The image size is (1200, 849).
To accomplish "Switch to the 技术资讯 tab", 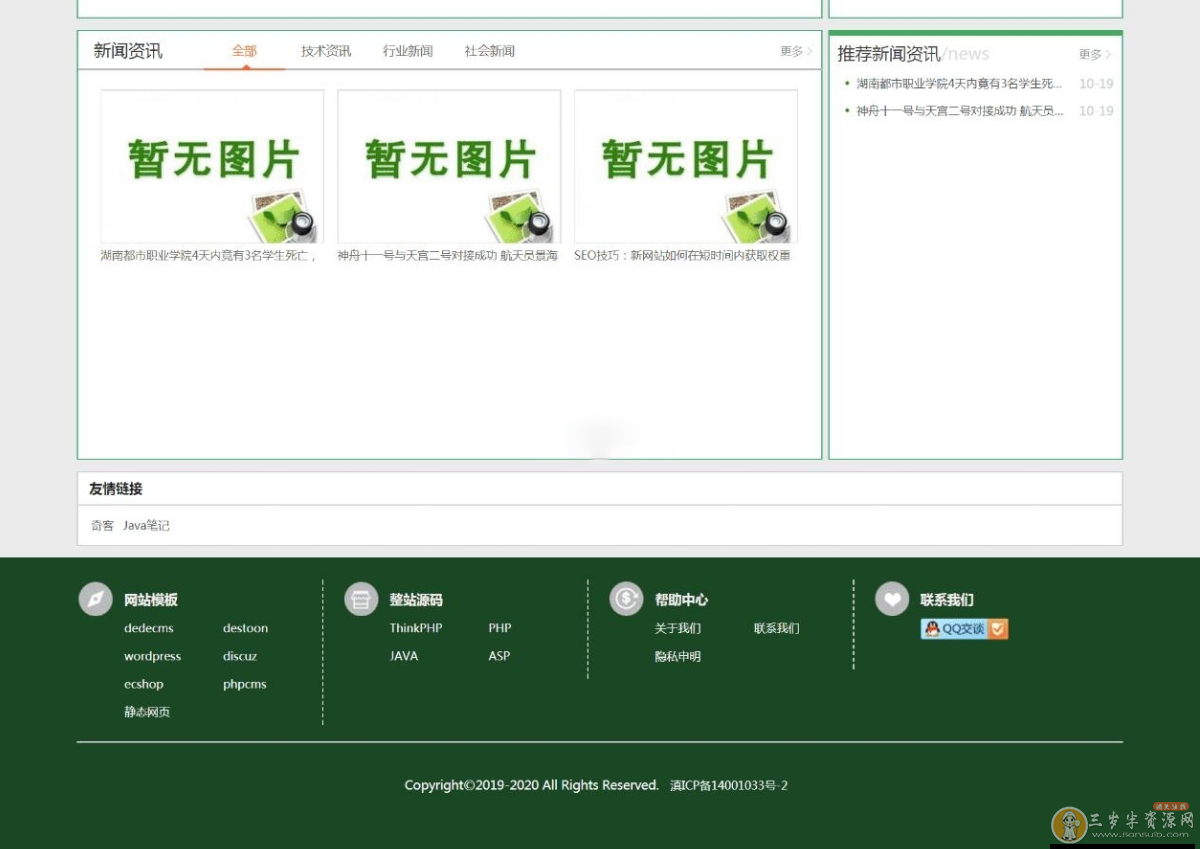I will (324, 50).
